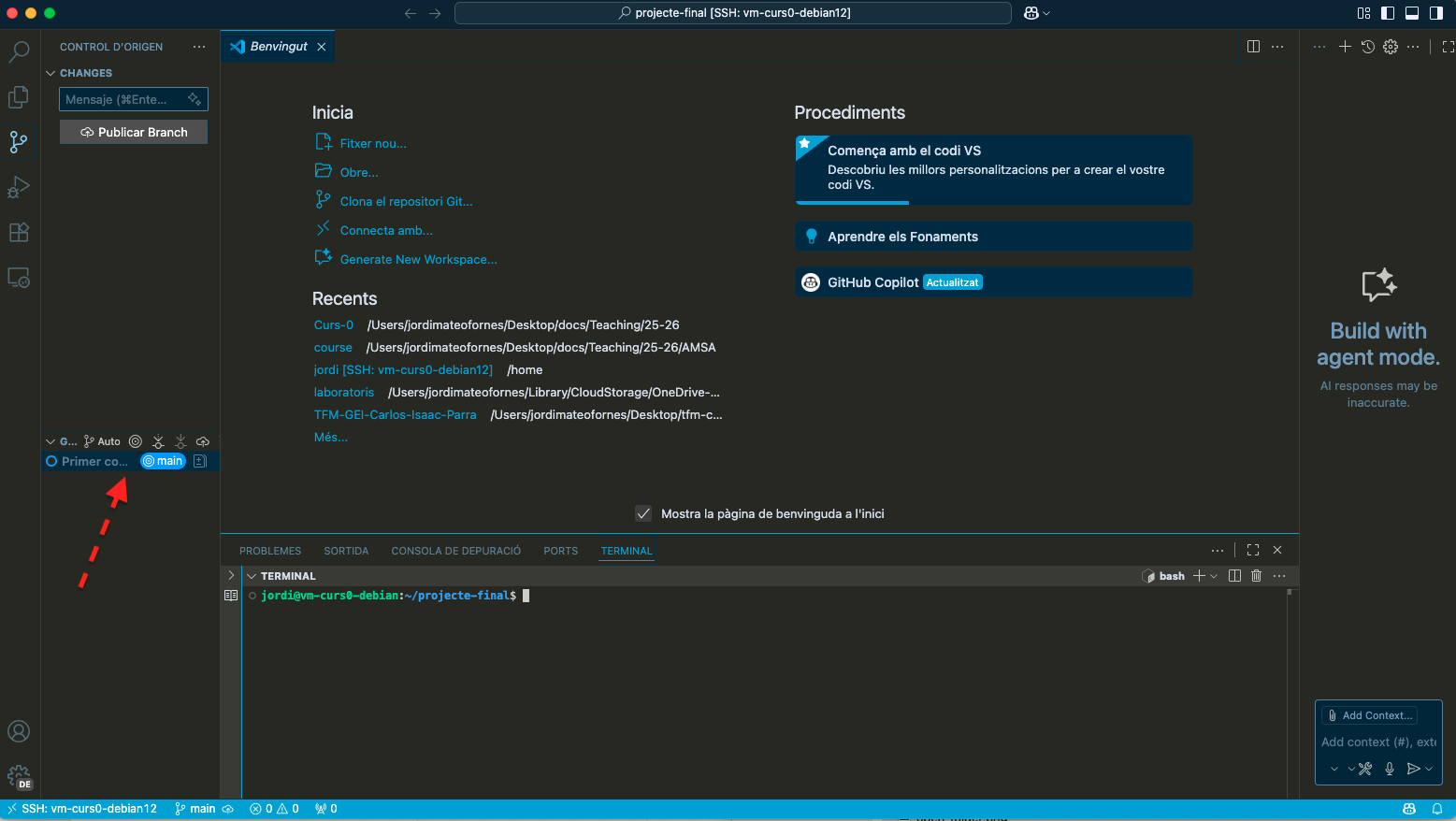Open panel more actions ellipsis
Image resolution: width=1456 pixels, height=821 pixels.
point(1218,550)
